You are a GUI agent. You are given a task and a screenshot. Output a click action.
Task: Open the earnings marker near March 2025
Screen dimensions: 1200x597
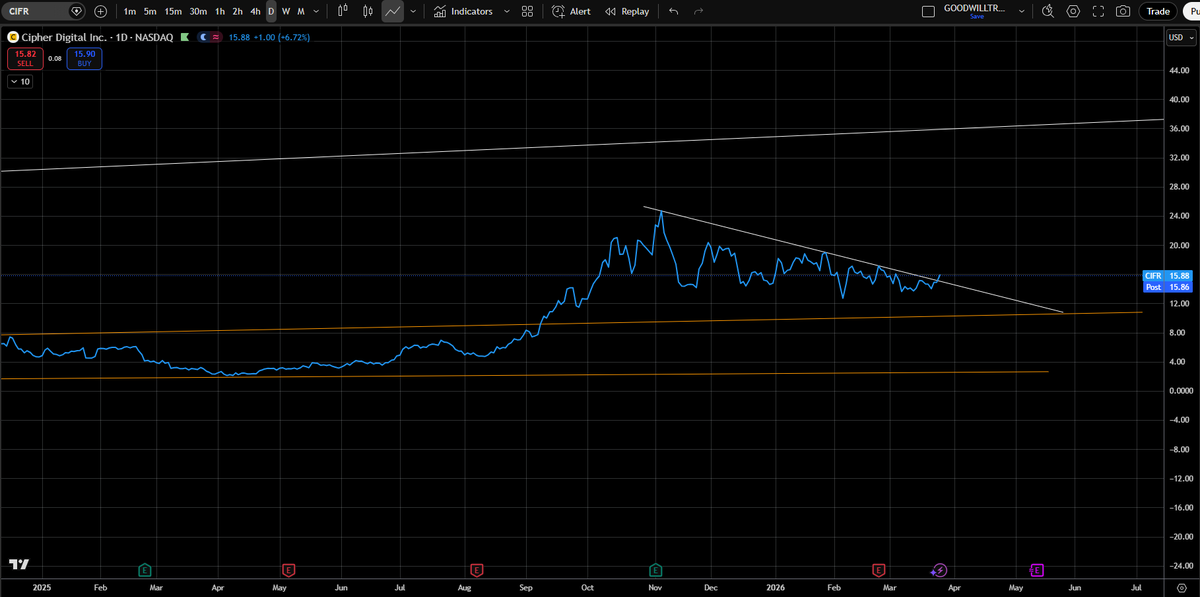(145, 570)
